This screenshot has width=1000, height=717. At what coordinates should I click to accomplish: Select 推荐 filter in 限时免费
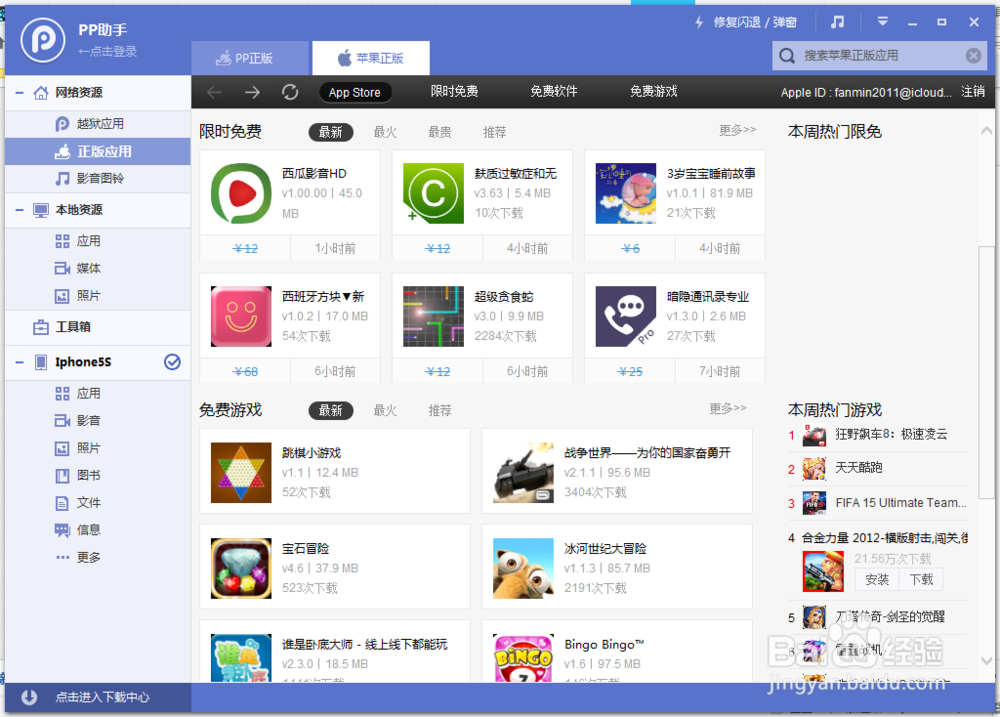coord(495,132)
